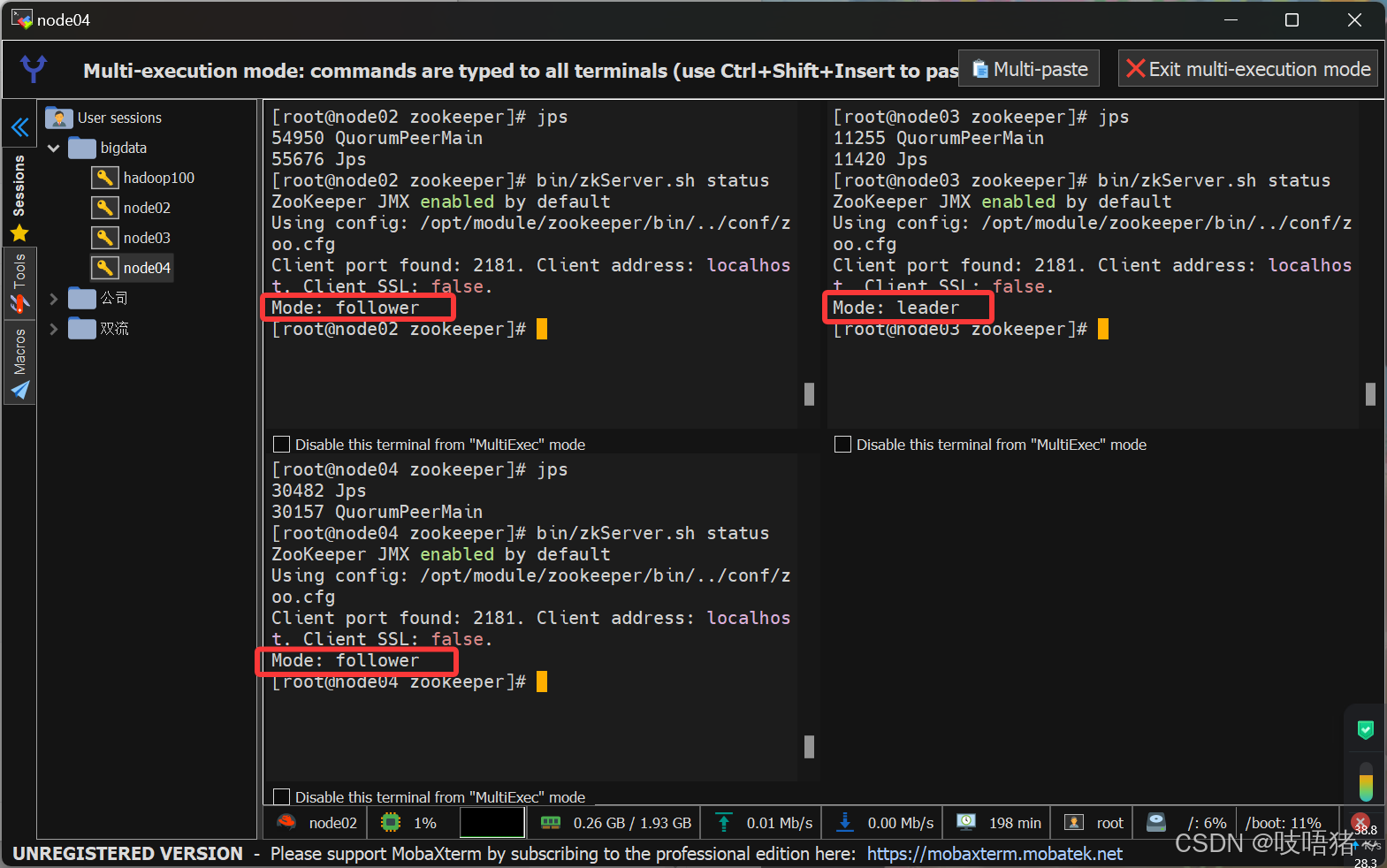Click the disk usage drive icon
The width and height of the screenshot is (1387, 868).
1156,822
